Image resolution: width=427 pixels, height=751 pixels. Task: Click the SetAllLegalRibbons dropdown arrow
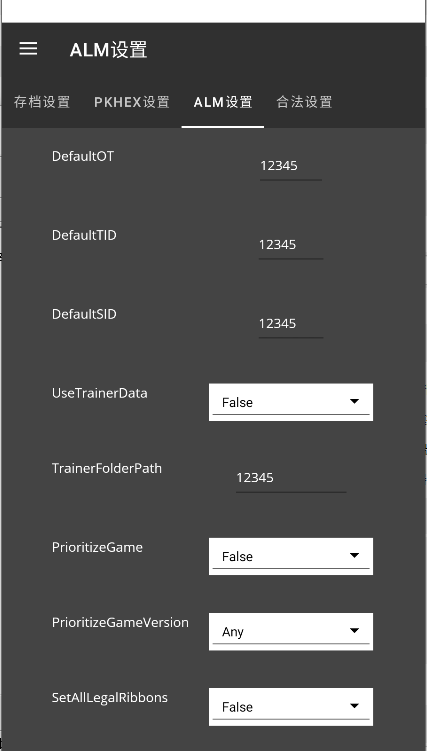click(x=354, y=706)
